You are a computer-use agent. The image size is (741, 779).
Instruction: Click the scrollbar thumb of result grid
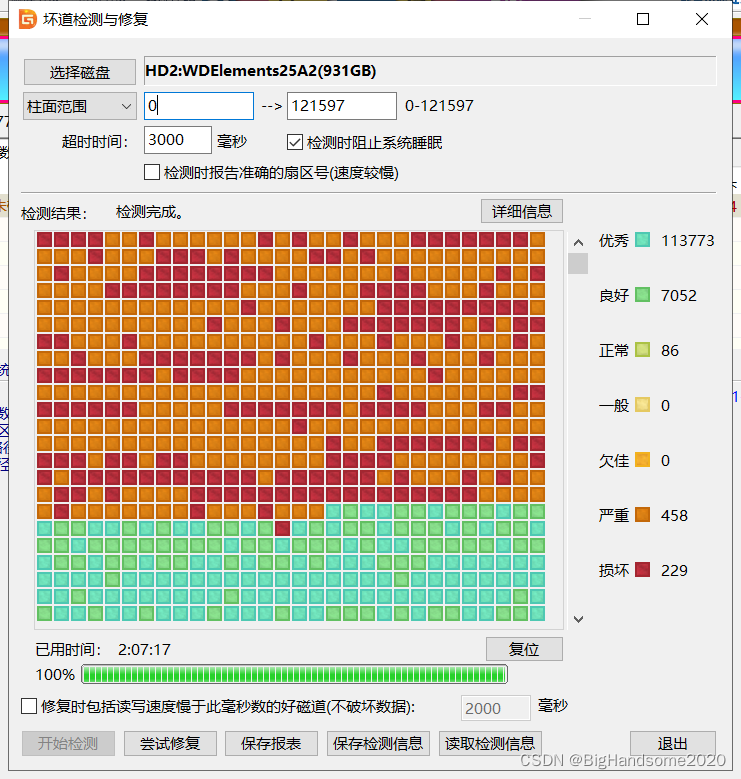[578, 263]
